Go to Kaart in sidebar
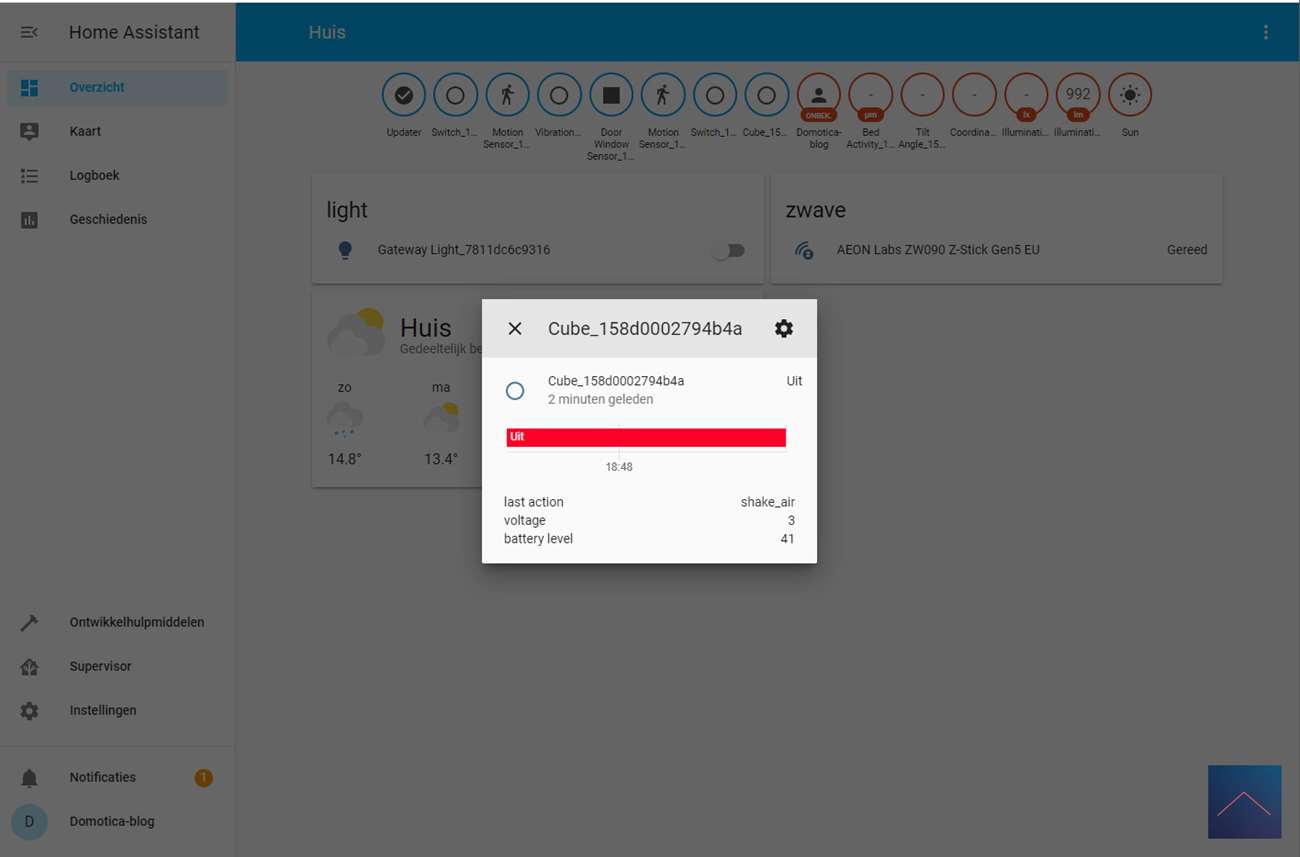The width and height of the screenshot is (1300, 857). click(85, 131)
